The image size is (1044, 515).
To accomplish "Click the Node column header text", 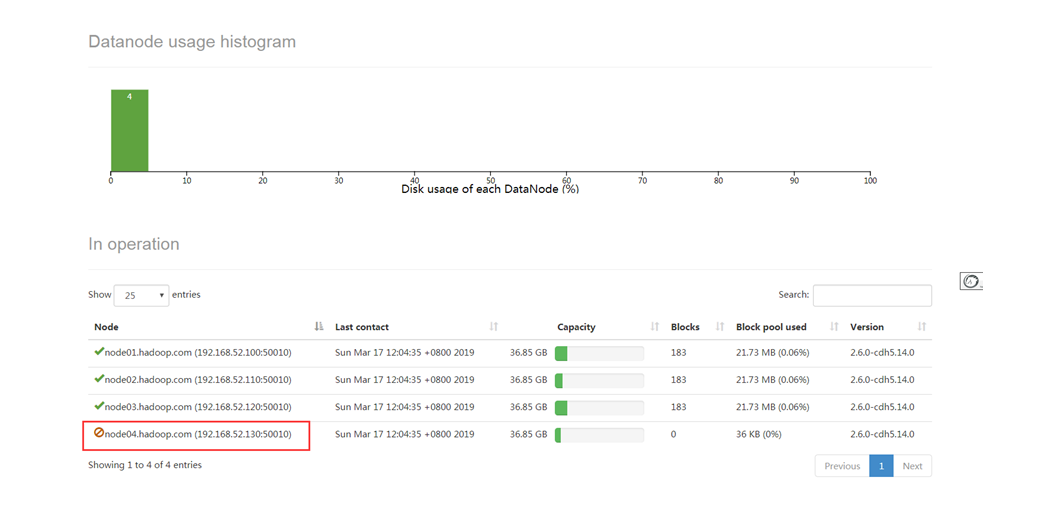I will [107, 327].
